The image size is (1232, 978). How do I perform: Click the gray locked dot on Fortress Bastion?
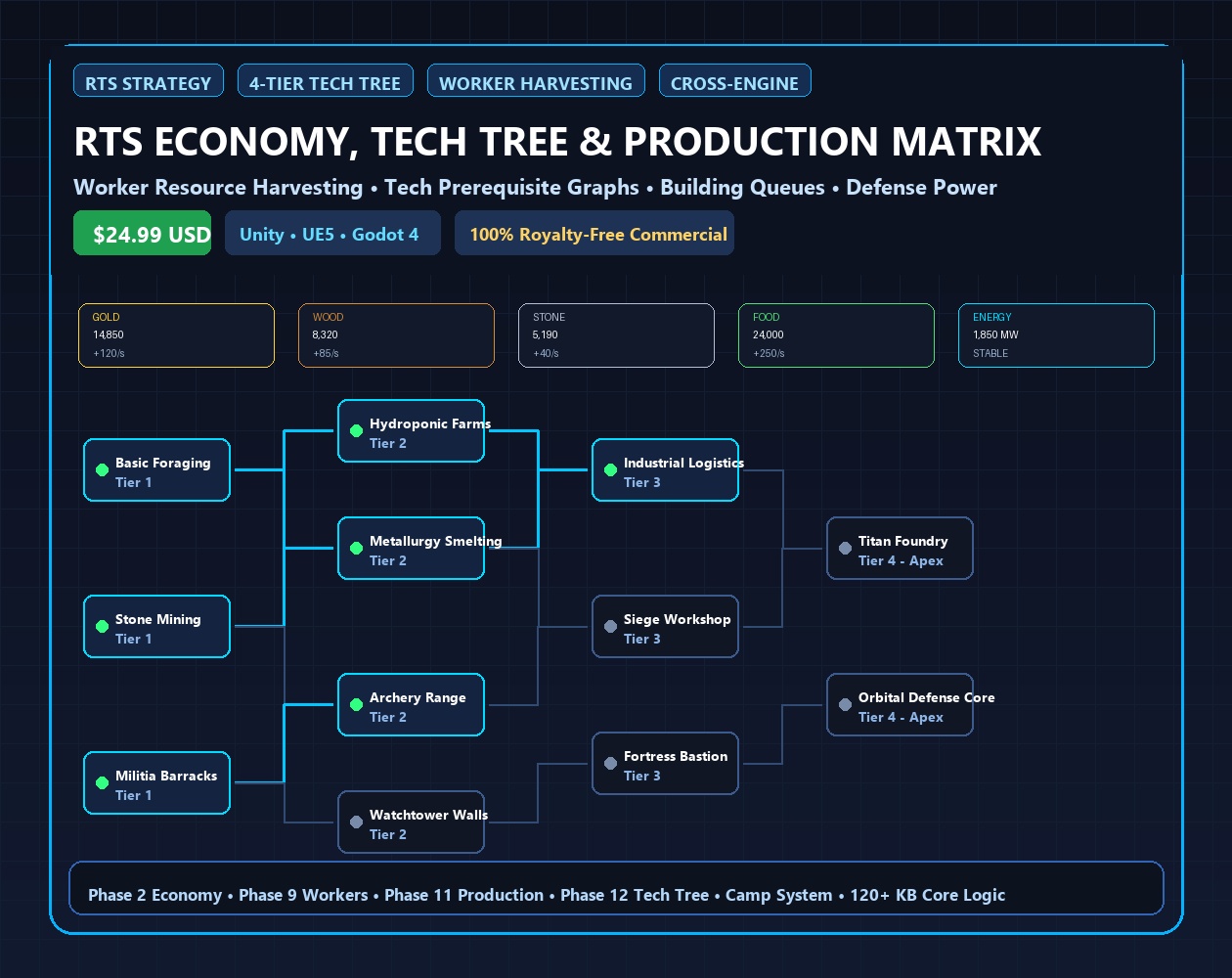pos(610,764)
